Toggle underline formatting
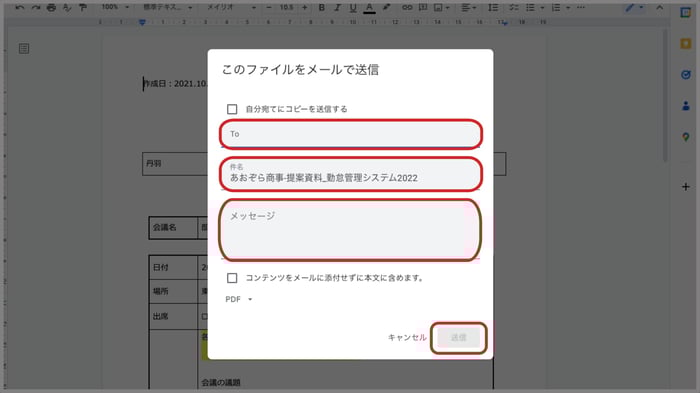The width and height of the screenshot is (700, 393). 353,8
